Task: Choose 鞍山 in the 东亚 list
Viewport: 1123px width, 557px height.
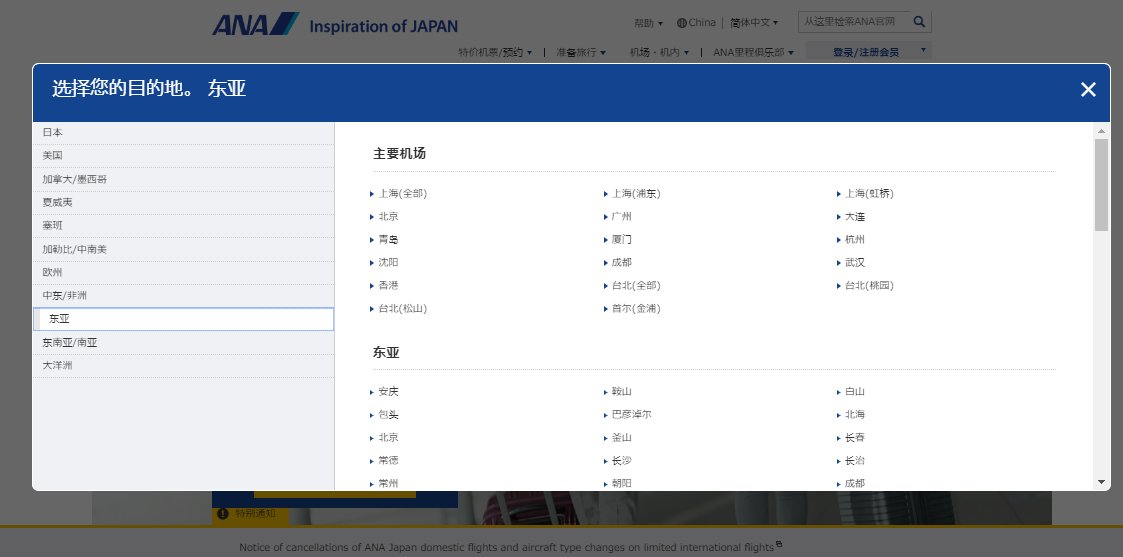Action: tap(622, 392)
